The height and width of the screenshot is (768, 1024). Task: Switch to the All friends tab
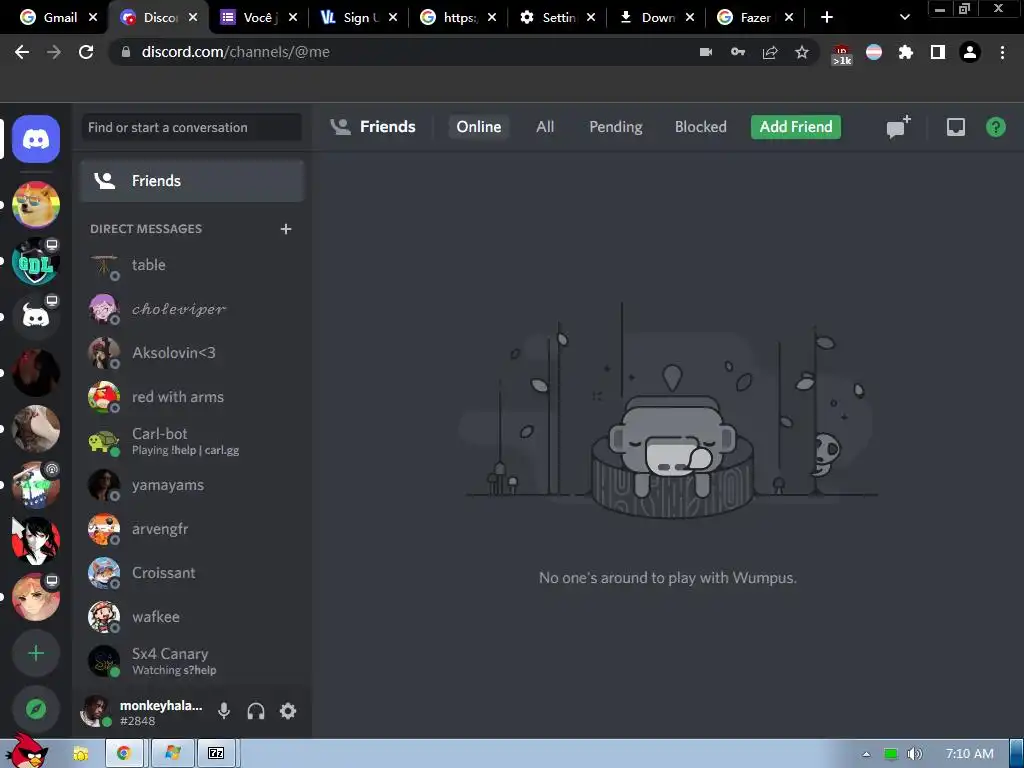(x=545, y=127)
